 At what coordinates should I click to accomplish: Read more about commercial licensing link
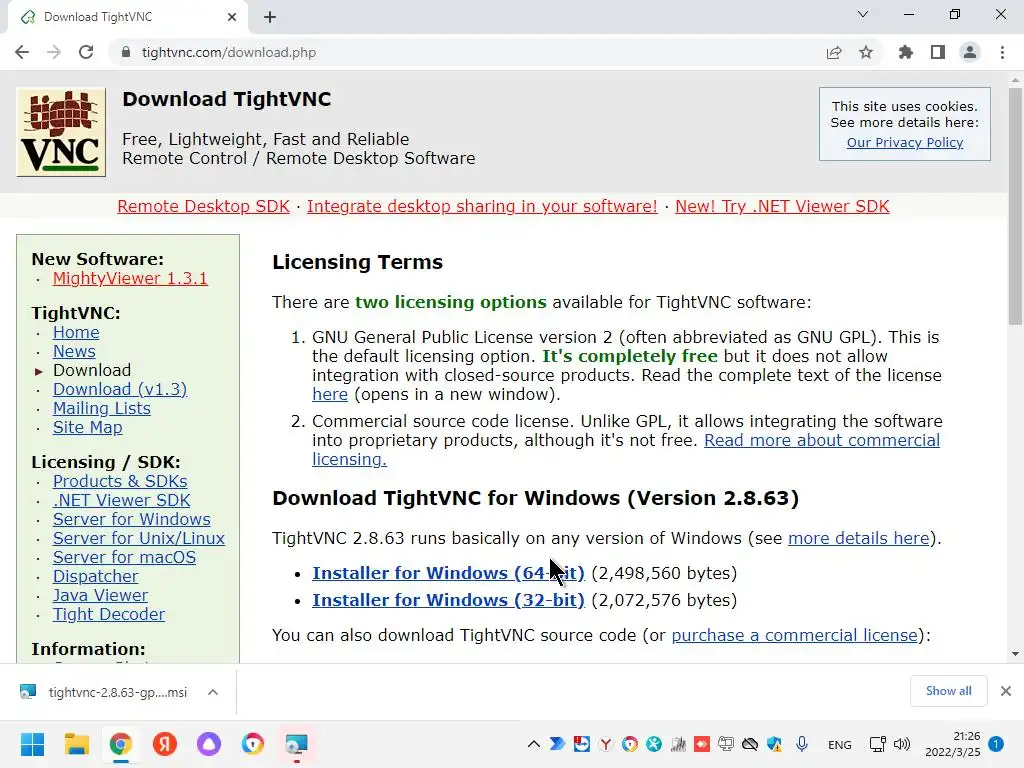[x=822, y=440]
